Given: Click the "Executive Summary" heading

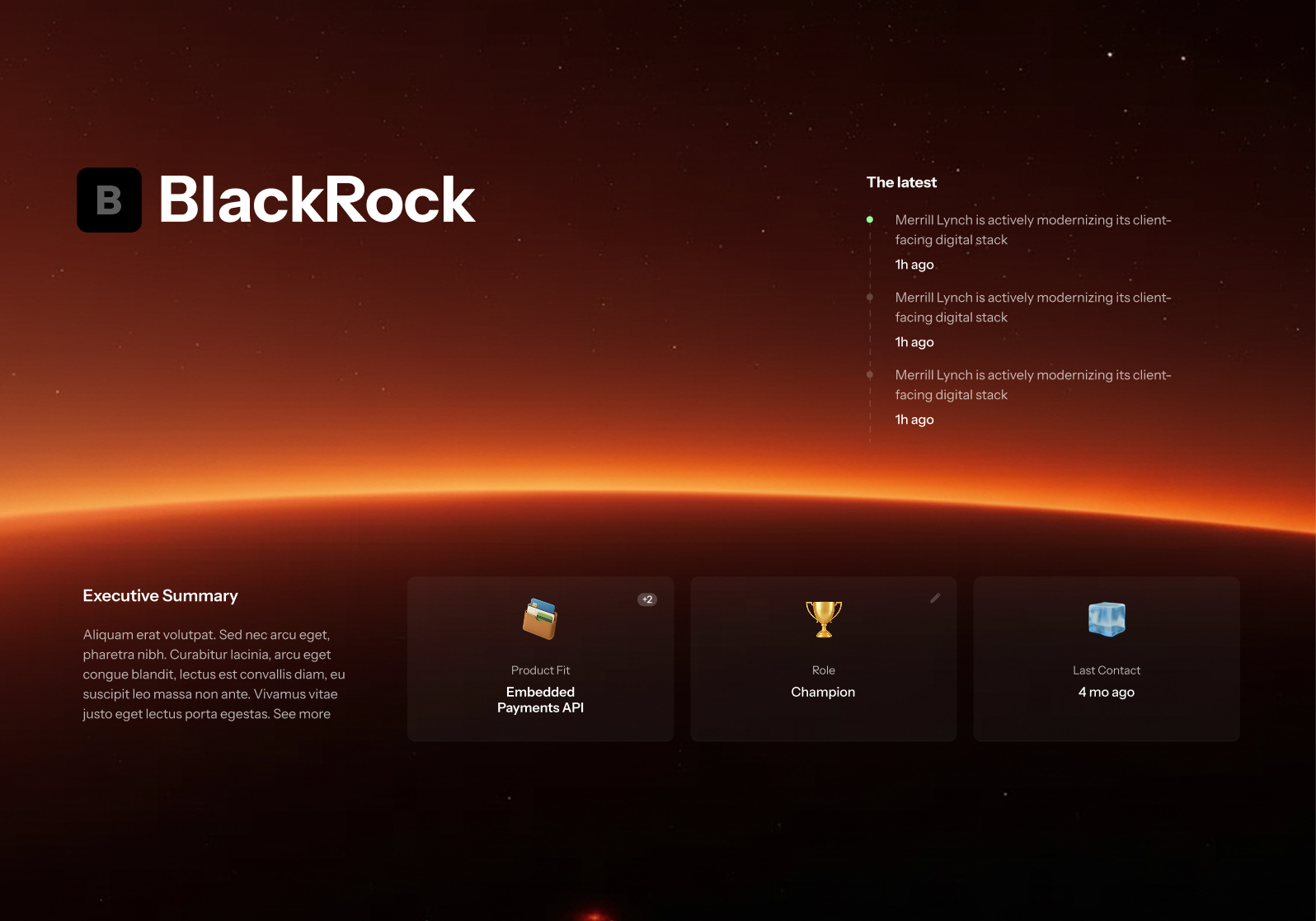Looking at the screenshot, I should [x=160, y=596].
